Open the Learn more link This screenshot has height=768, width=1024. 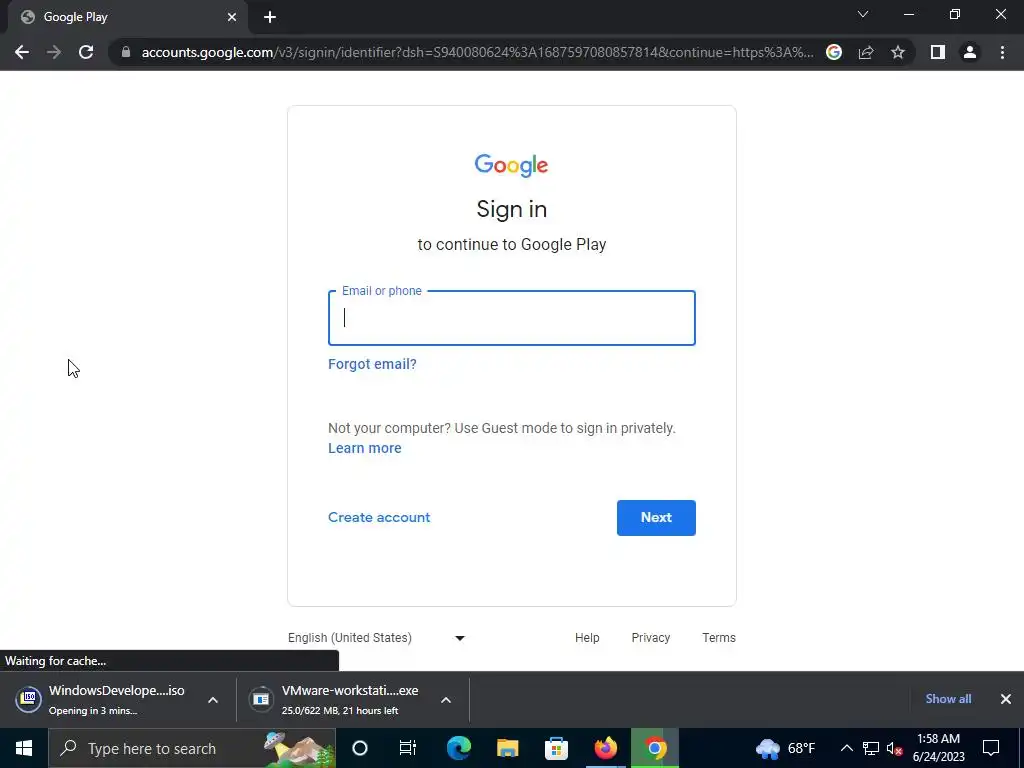click(x=364, y=448)
